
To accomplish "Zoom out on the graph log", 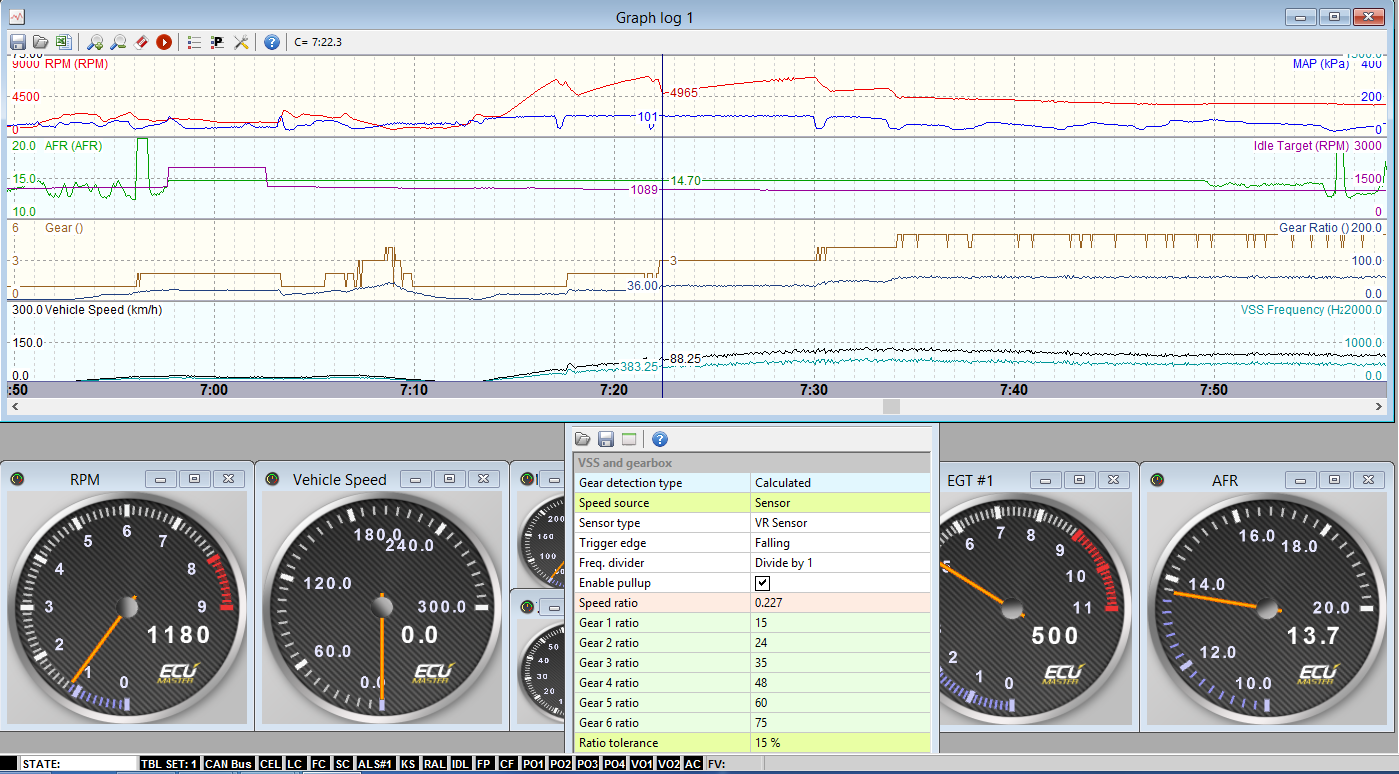I will [118, 42].
